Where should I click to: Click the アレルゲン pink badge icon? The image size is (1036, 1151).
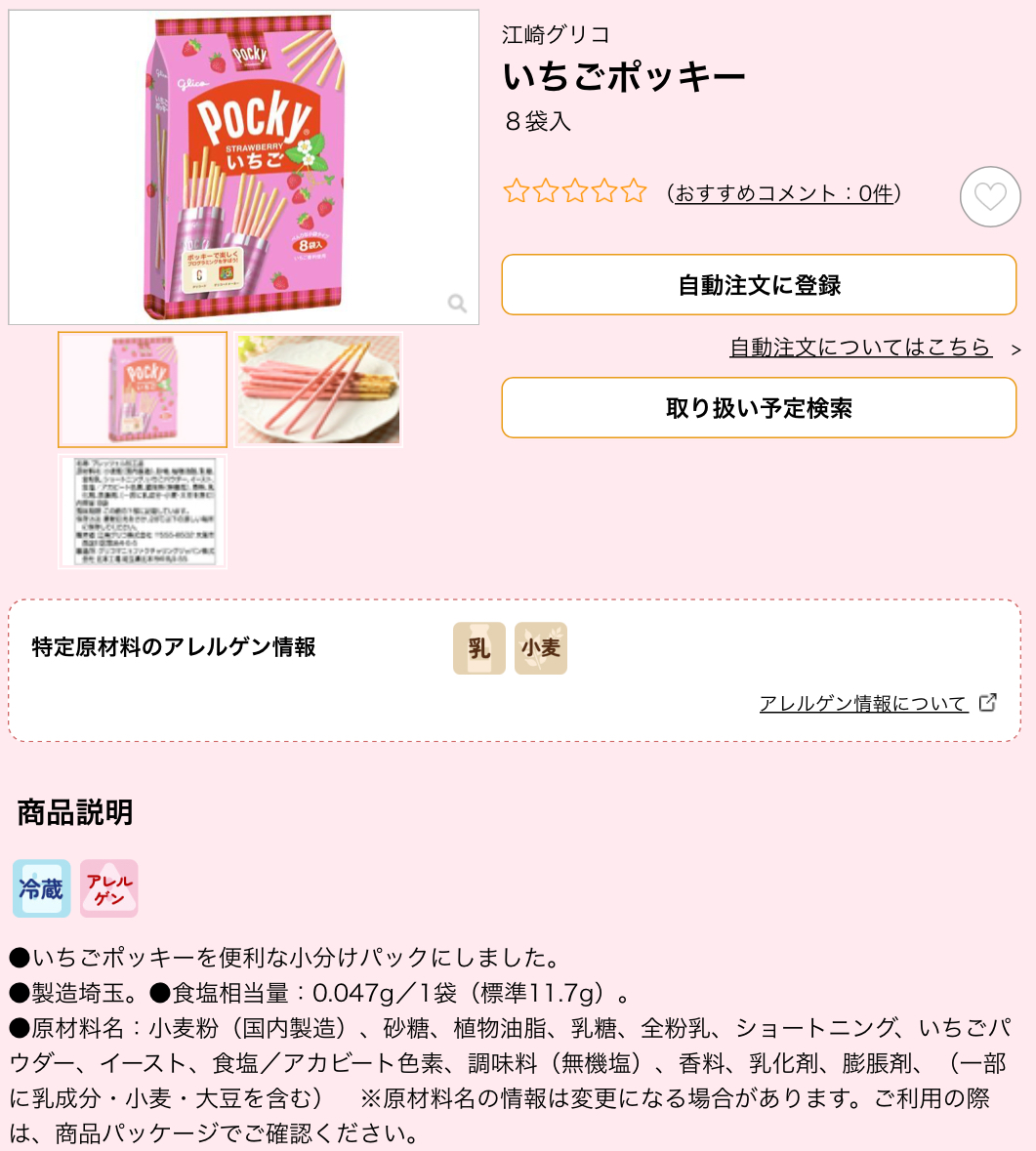point(108,888)
